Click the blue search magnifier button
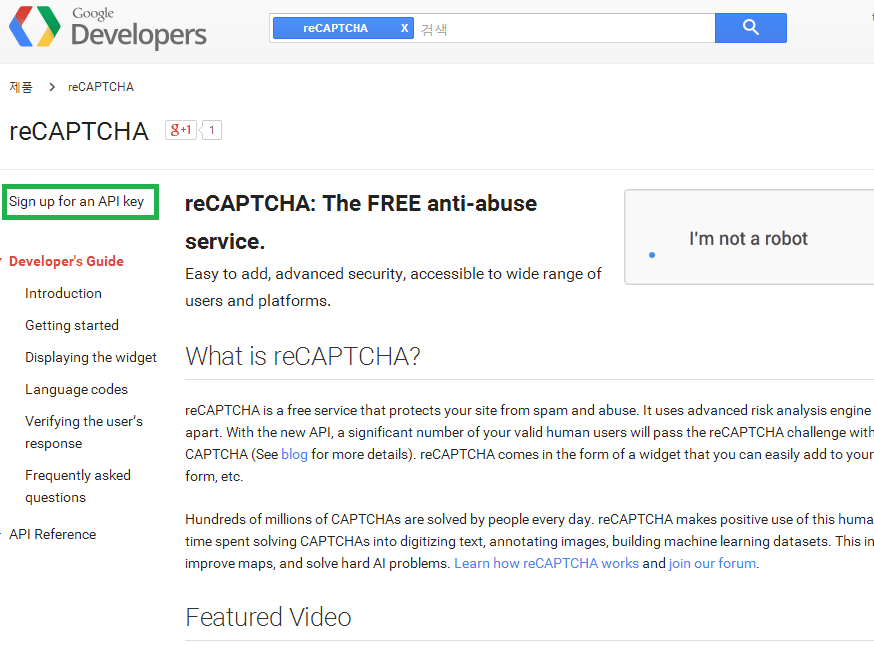This screenshot has height=660, width=874. click(x=750, y=28)
